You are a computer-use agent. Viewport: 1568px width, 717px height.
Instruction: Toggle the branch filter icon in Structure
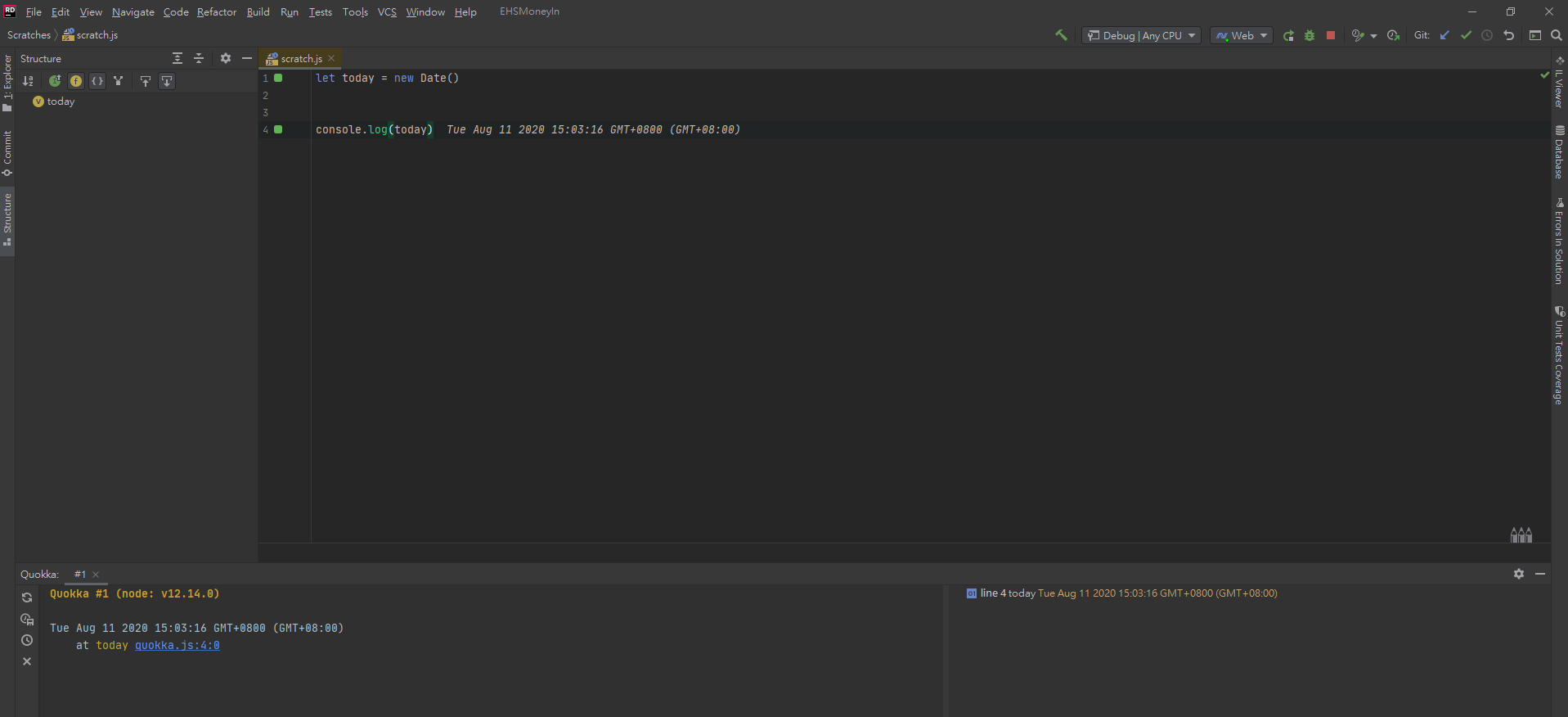[x=119, y=81]
